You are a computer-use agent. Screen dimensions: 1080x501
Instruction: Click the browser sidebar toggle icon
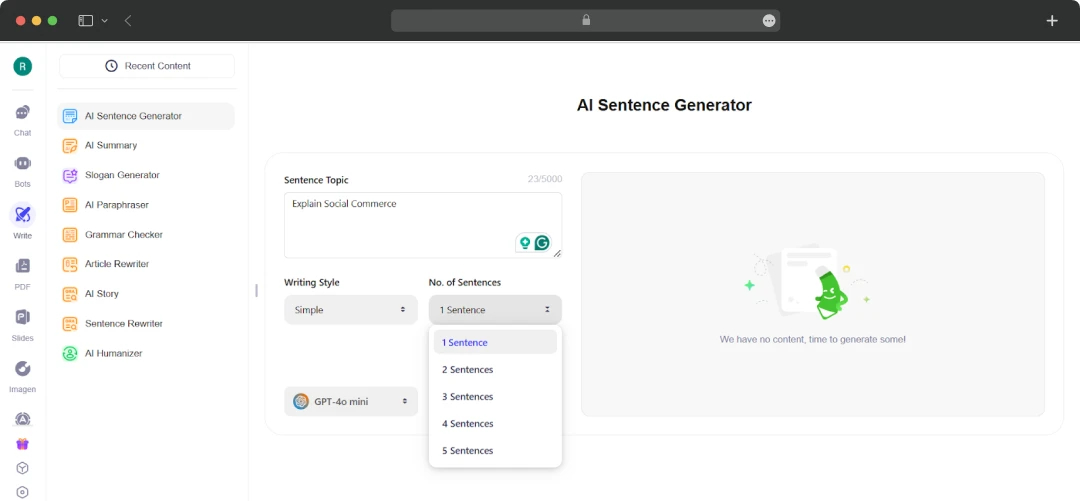pyautogui.click(x=86, y=20)
